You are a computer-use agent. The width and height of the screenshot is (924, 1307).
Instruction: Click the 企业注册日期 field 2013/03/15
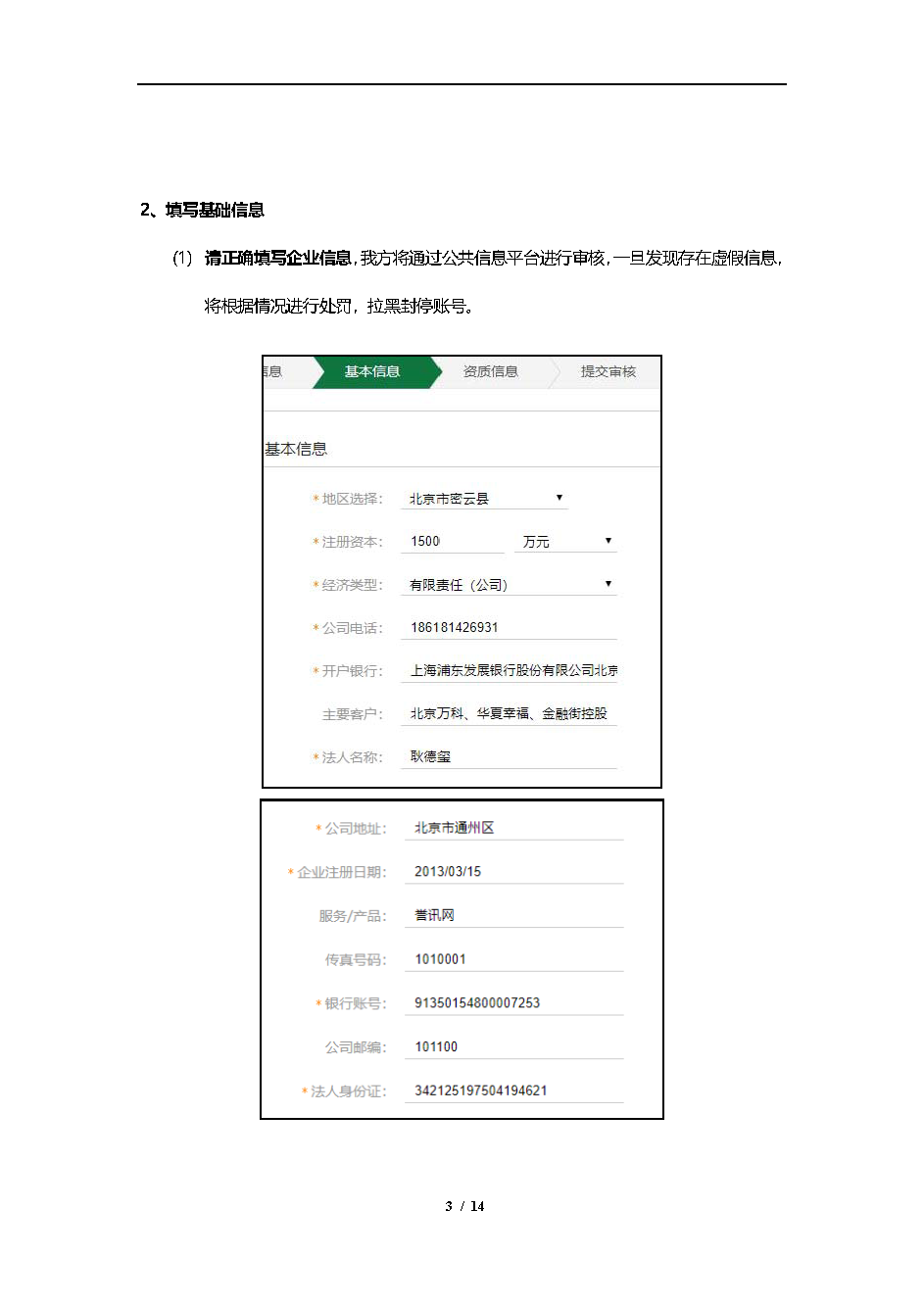[x=513, y=872]
